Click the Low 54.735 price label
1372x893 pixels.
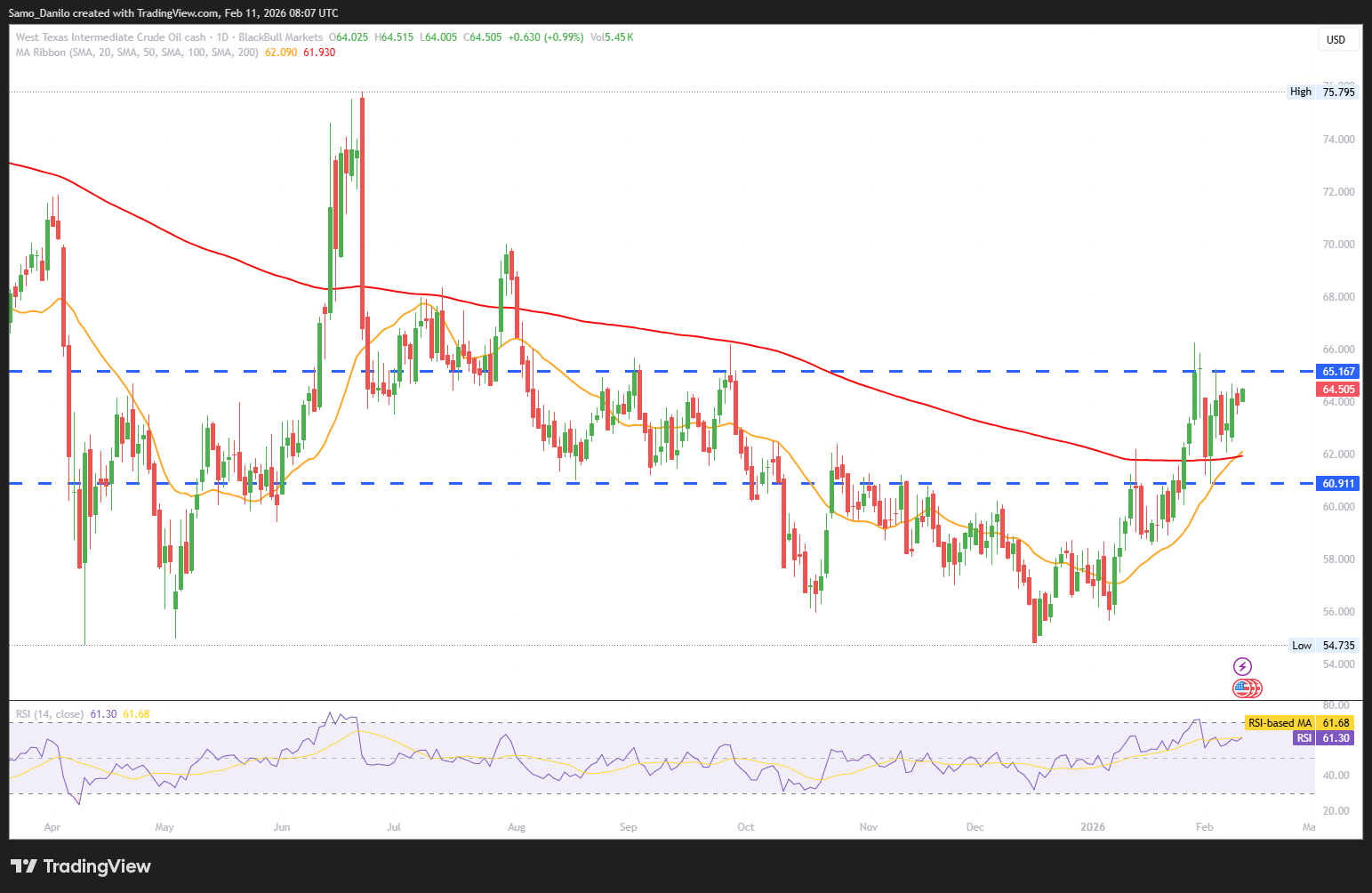pyautogui.click(x=1323, y=646)
